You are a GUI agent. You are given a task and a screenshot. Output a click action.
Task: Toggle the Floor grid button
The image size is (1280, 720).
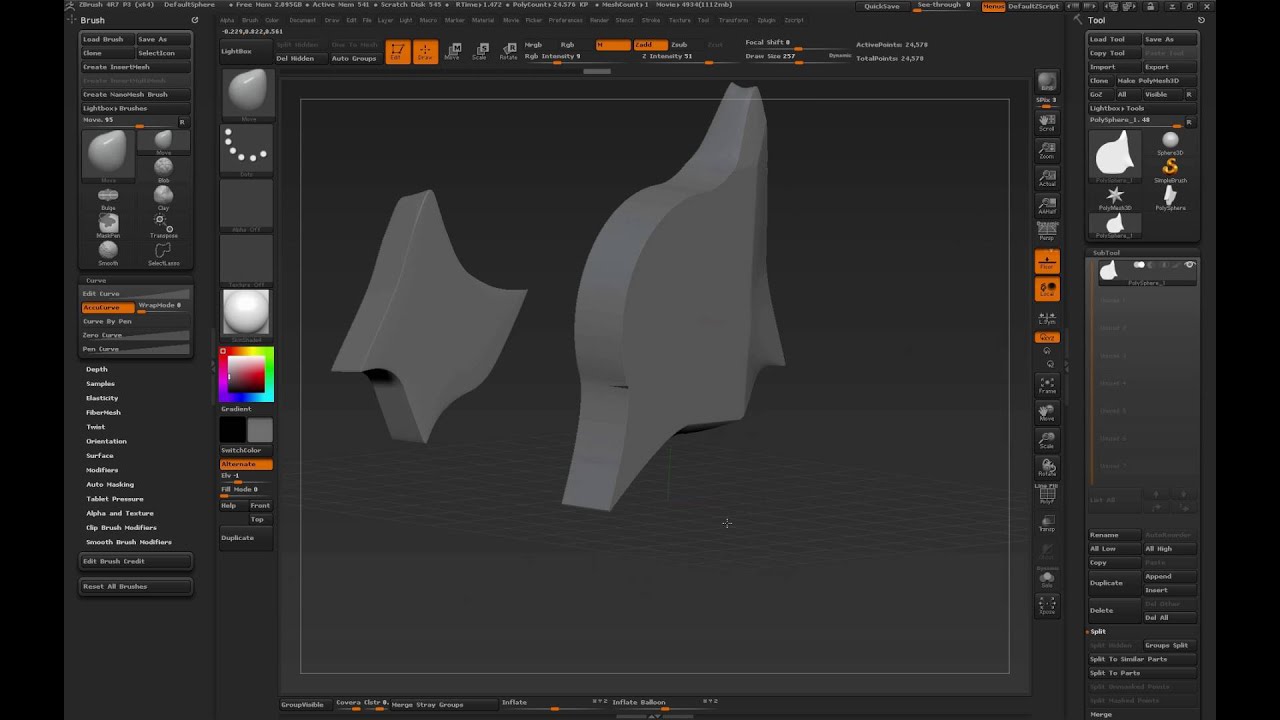click(x=1047, y=262)
